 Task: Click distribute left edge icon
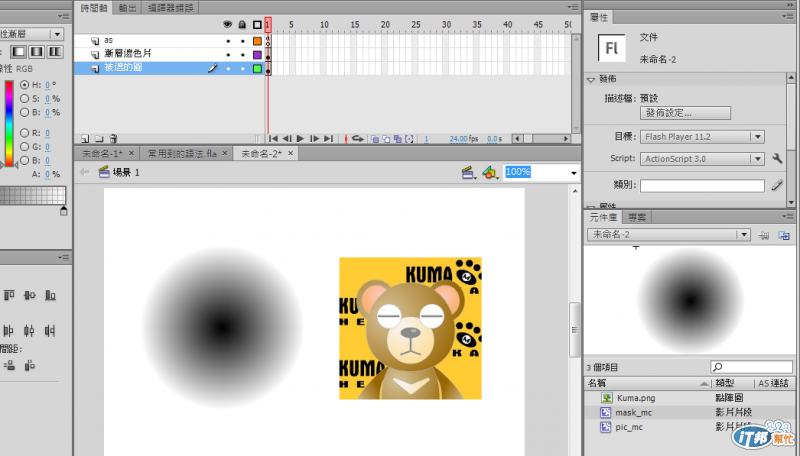click(9, 331)
